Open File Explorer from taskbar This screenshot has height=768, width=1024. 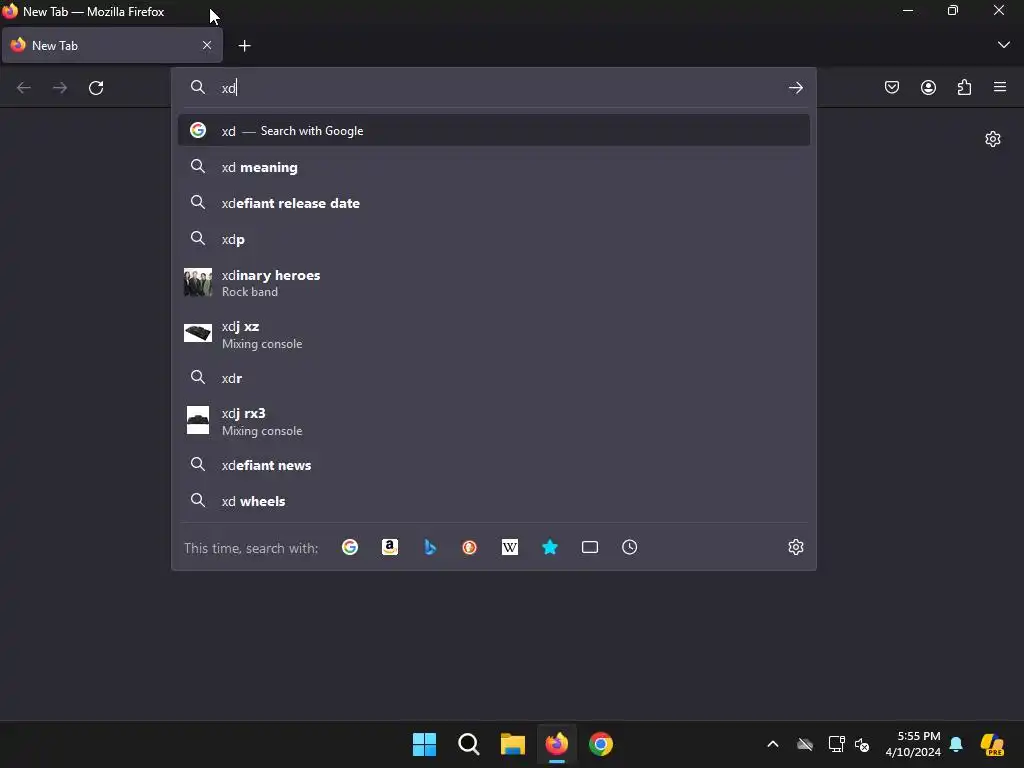[513, 744]
